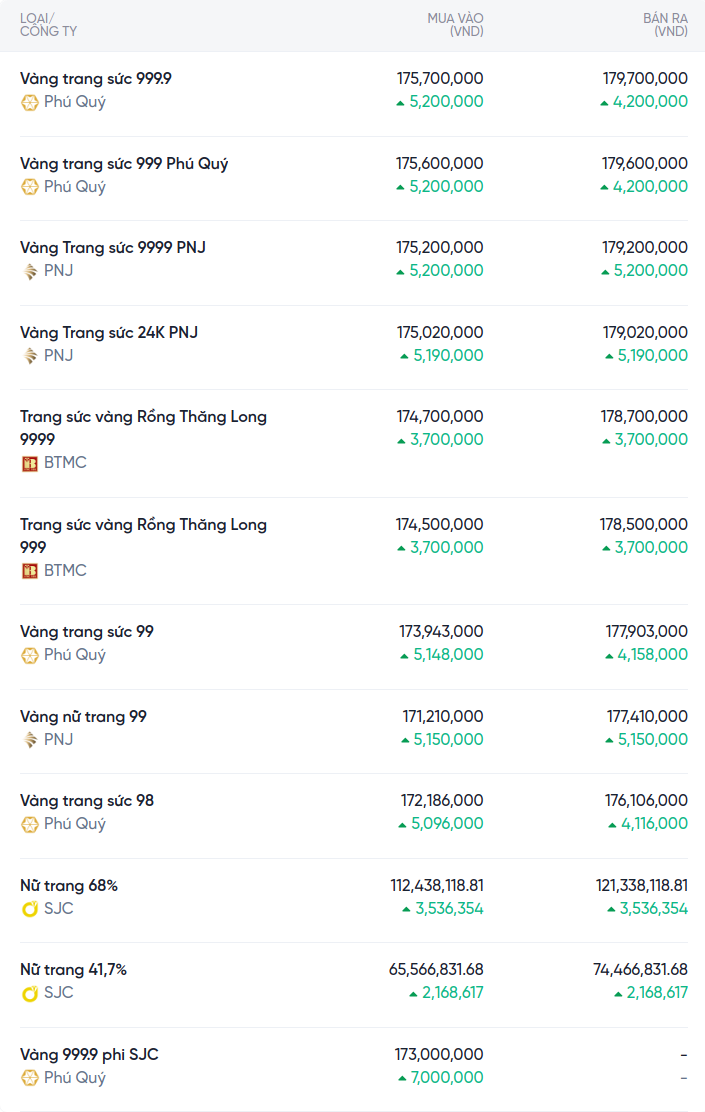
Task: Click Phú Quý logo under Vàng 999.9 phi SJC
Action: (x=30, y=1078)
